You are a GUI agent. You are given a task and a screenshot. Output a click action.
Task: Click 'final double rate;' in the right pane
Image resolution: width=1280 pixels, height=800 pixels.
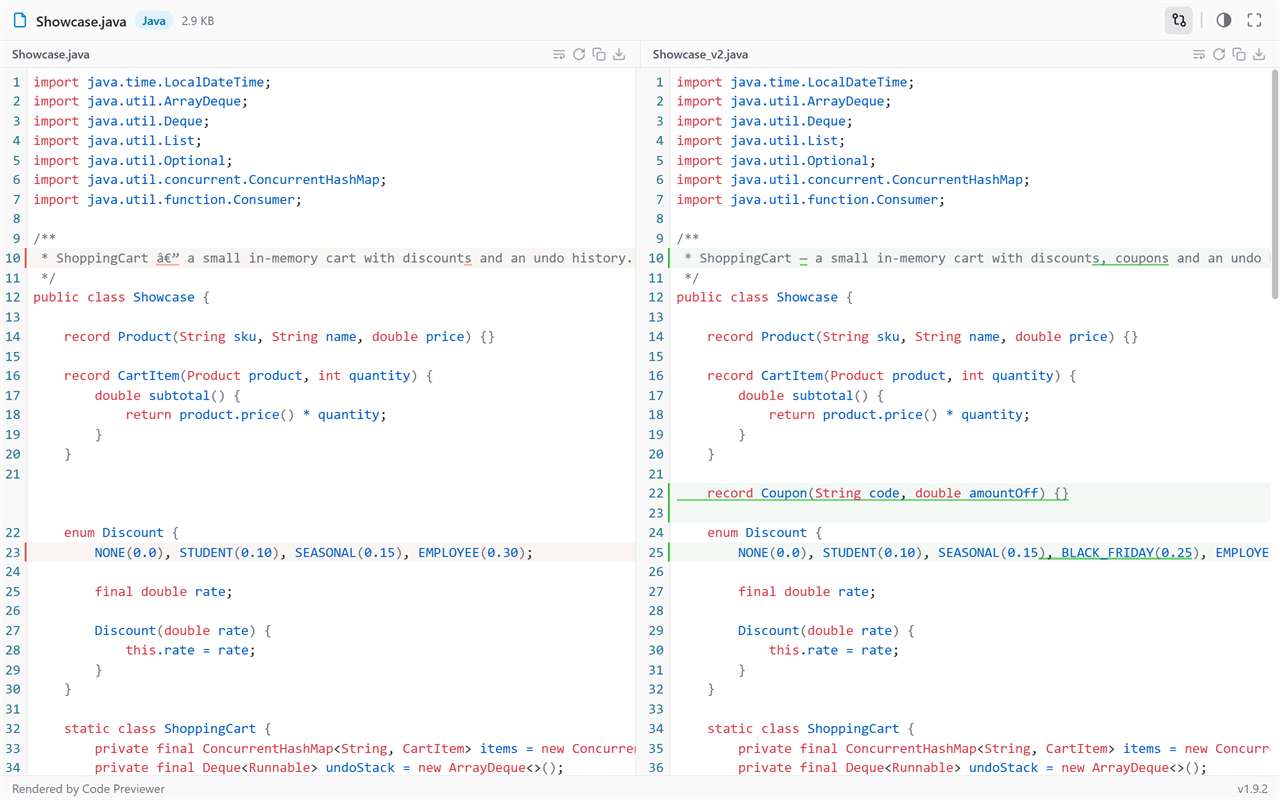coord(807,591)
